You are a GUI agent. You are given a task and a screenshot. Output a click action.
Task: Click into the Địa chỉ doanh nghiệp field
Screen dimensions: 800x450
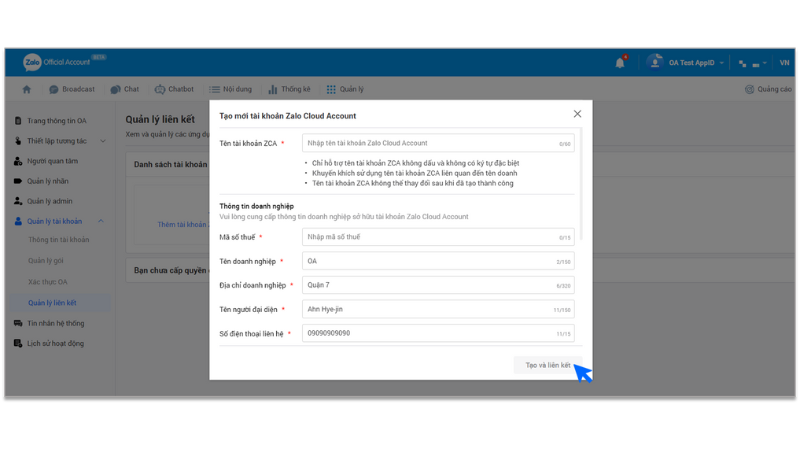coord(438,285)
